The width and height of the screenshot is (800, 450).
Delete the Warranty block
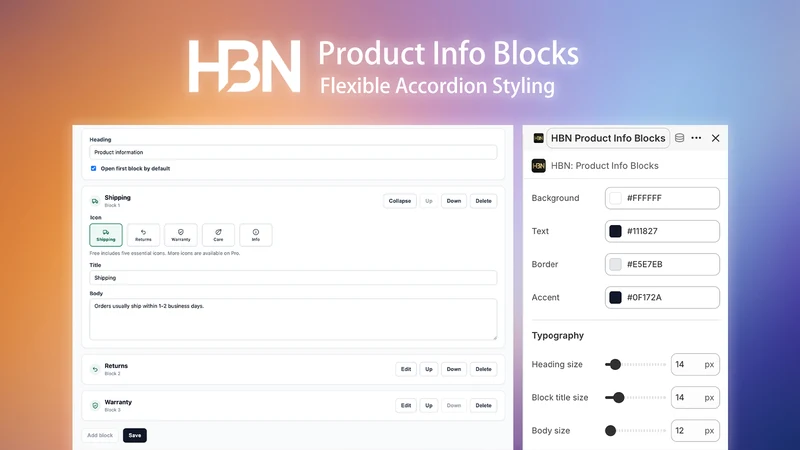point(483,406)
